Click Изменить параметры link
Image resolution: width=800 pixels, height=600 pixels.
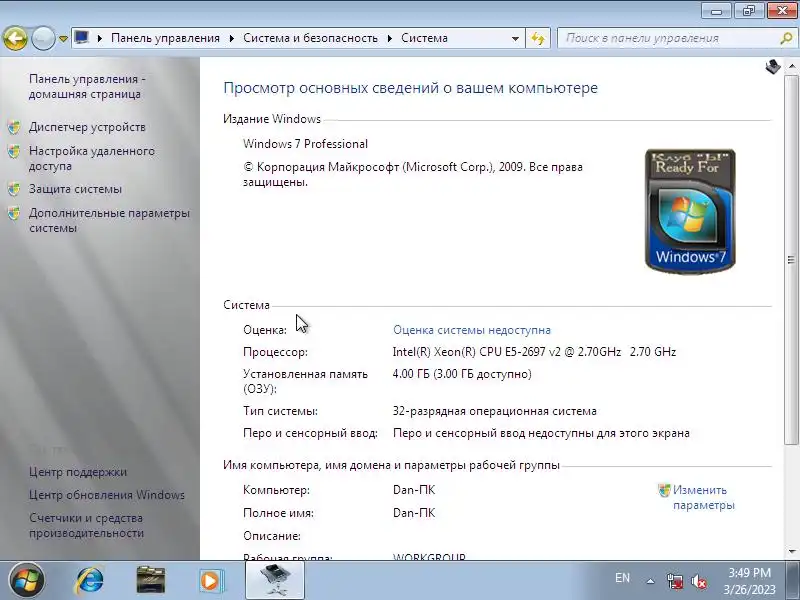(704, 497)
